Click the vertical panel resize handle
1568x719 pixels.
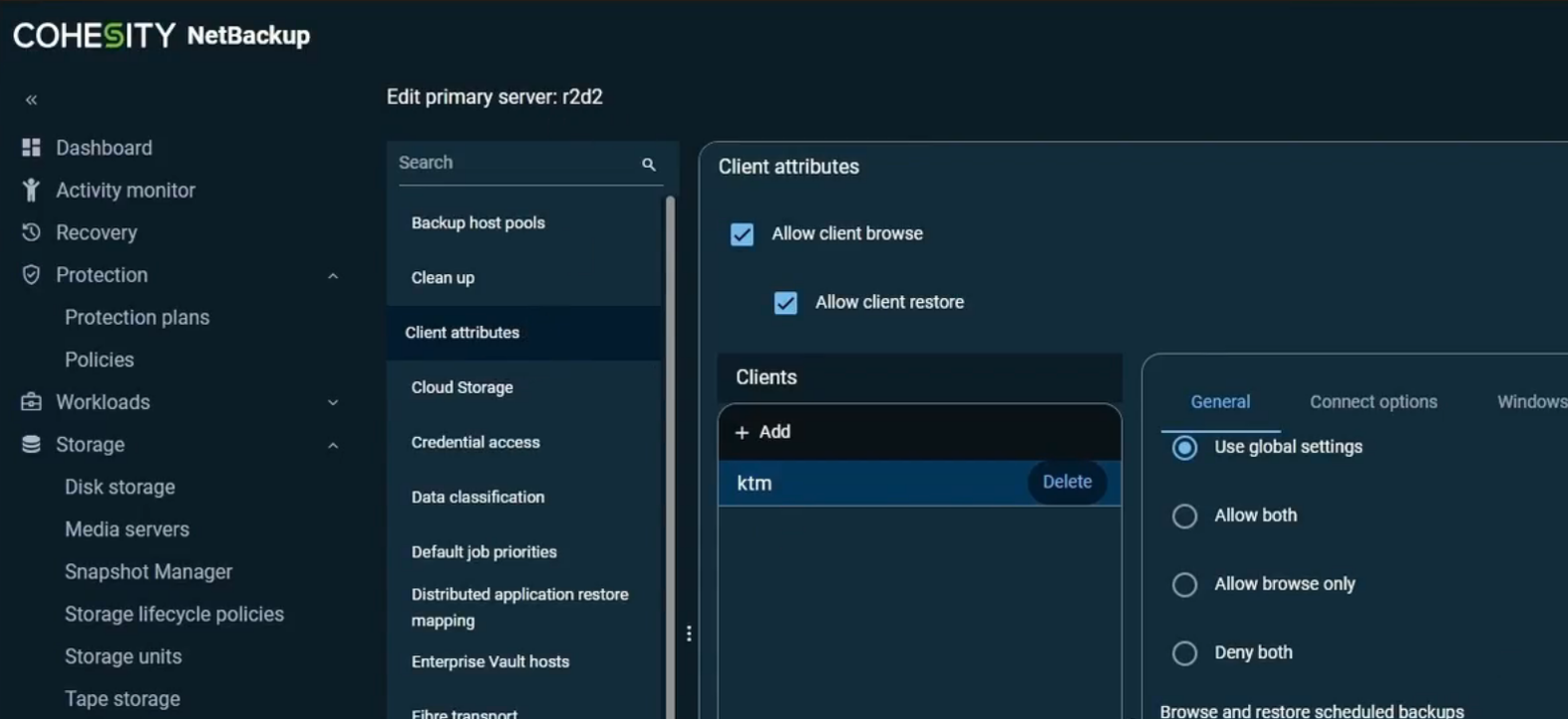(x=689, y=634)
